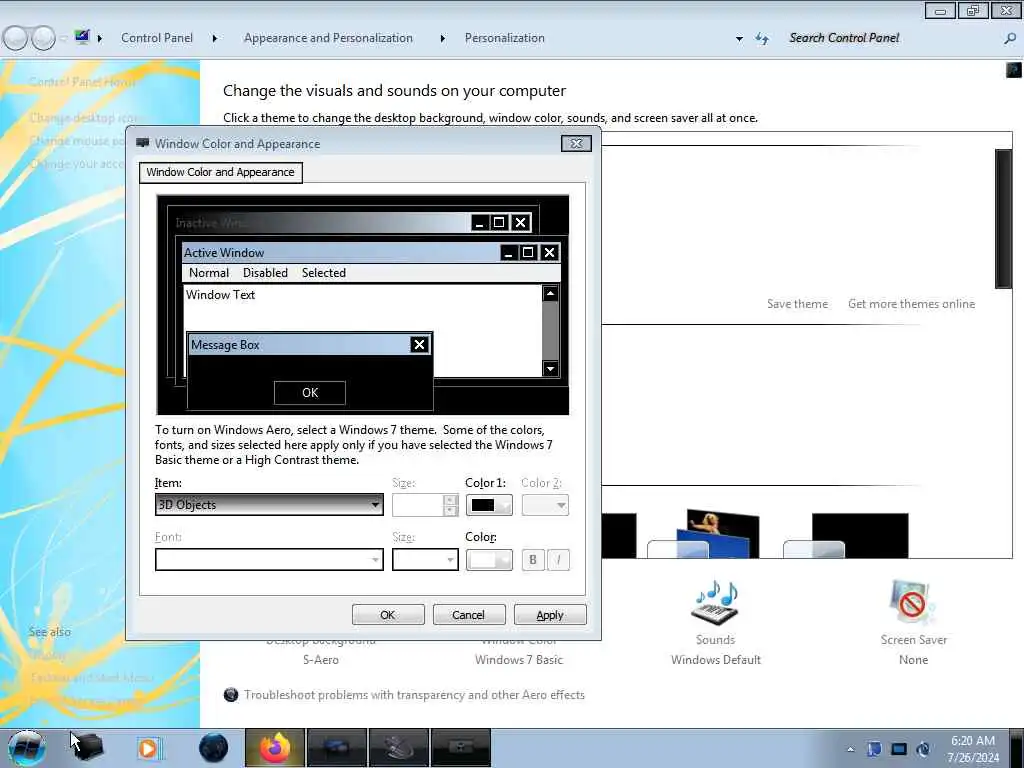Open the Item dropdown showing 3D Objects
Viewport: 1024px width, 768px height.
(269, 504)
